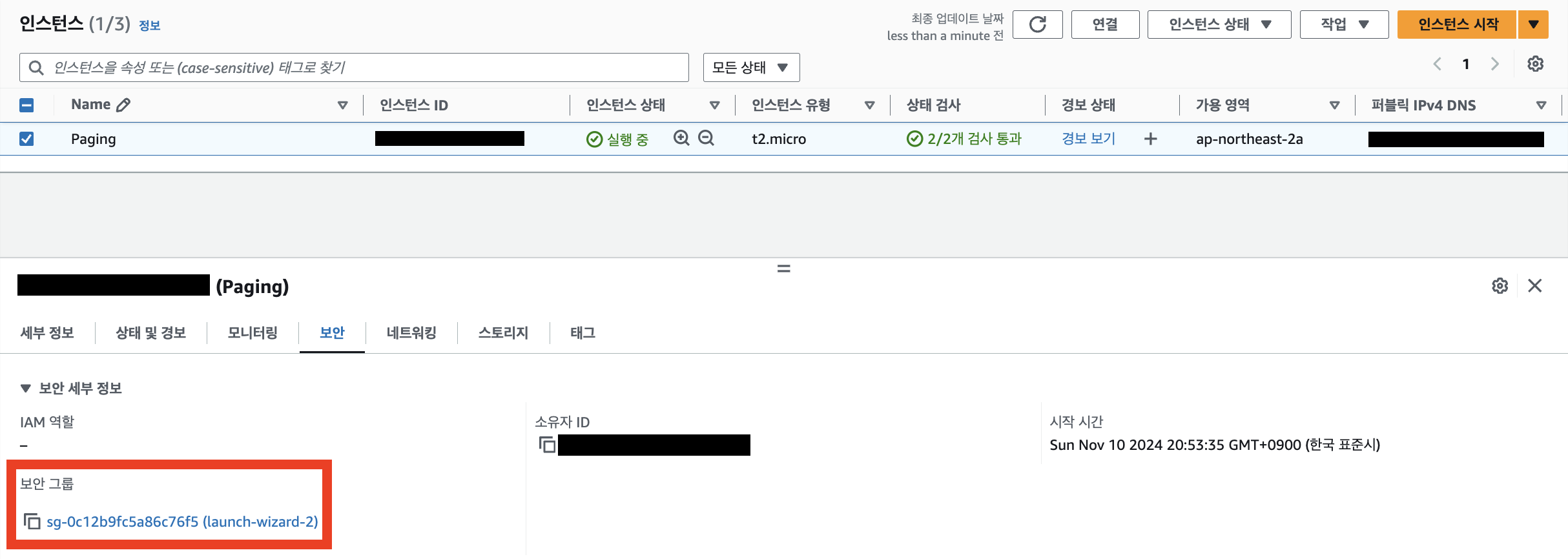Screen dimensions: 1568x559
Task: Refresh the instance list
Action: (1038, 24)
